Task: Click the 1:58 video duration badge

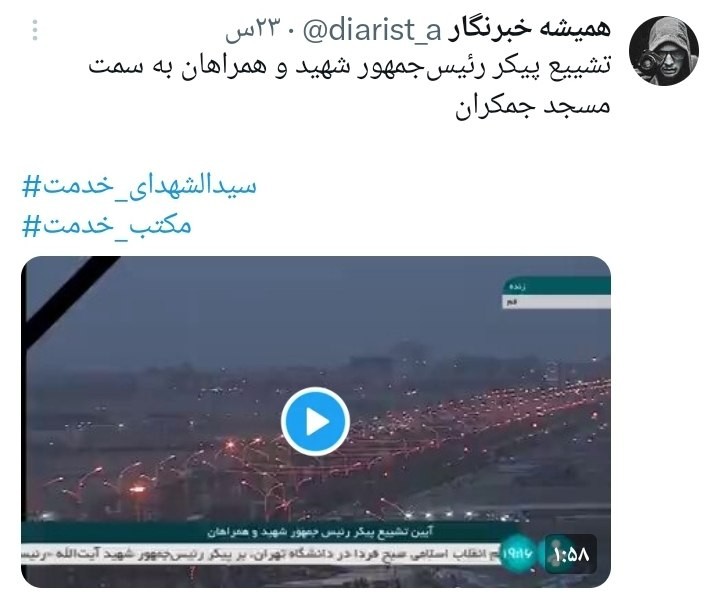Action: pos(571,554)
